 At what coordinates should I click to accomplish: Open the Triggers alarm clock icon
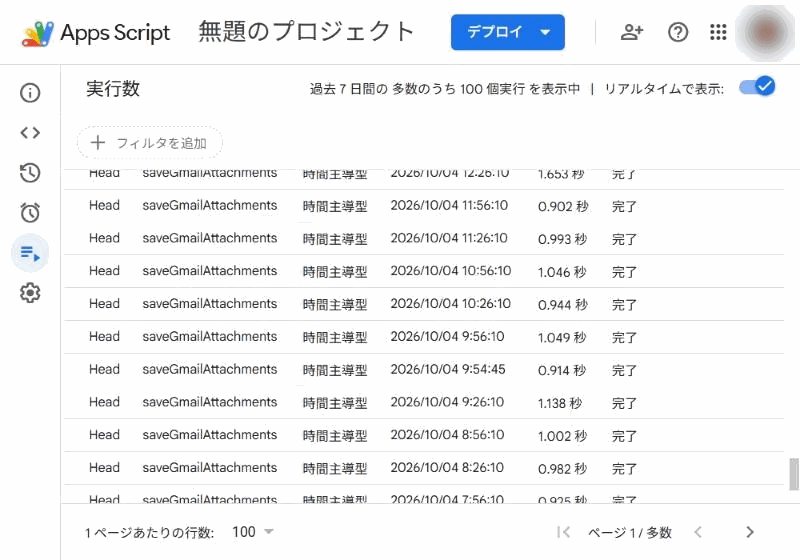coord(30,213)
